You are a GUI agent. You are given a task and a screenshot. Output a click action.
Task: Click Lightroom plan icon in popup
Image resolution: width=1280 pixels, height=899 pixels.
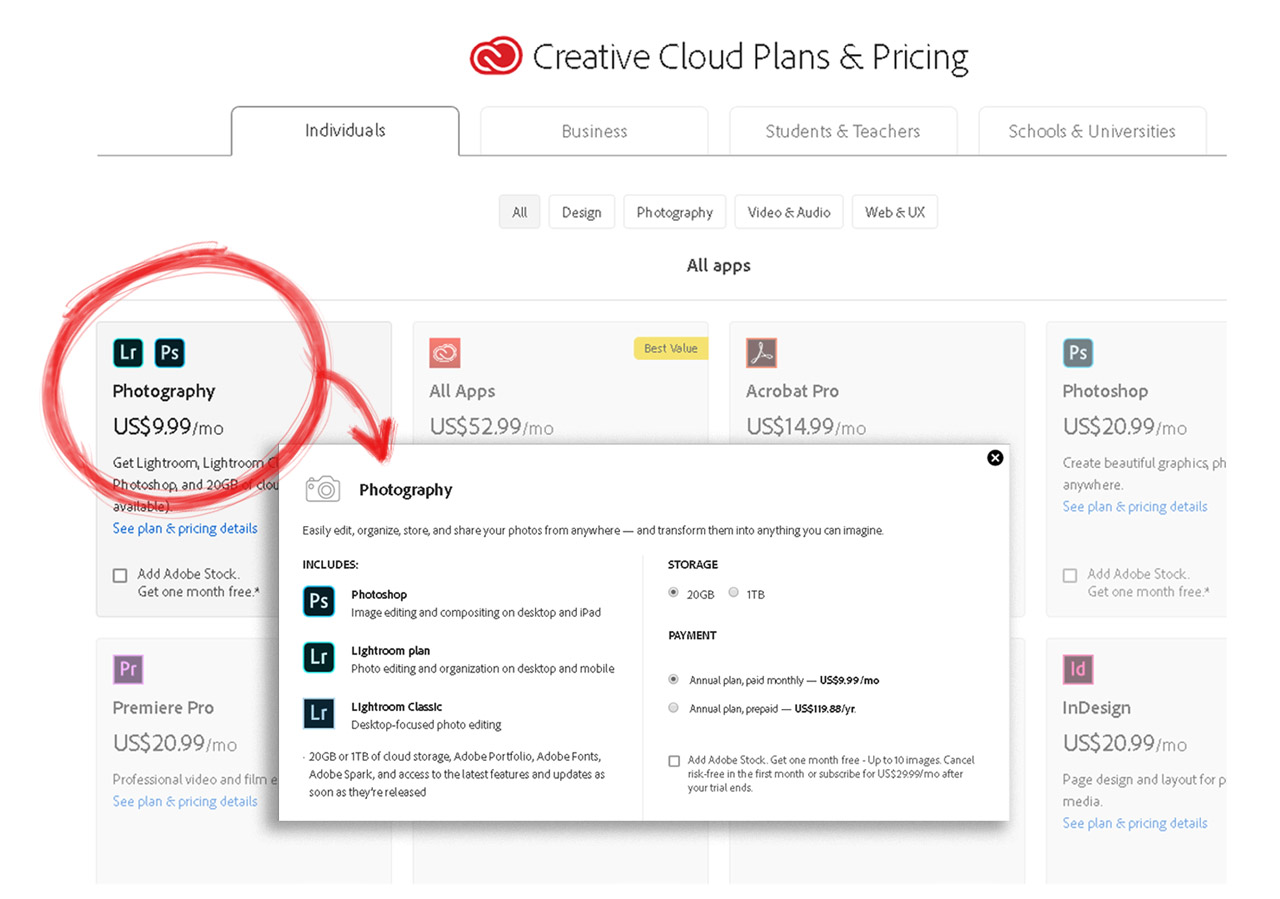click(319, 657)
